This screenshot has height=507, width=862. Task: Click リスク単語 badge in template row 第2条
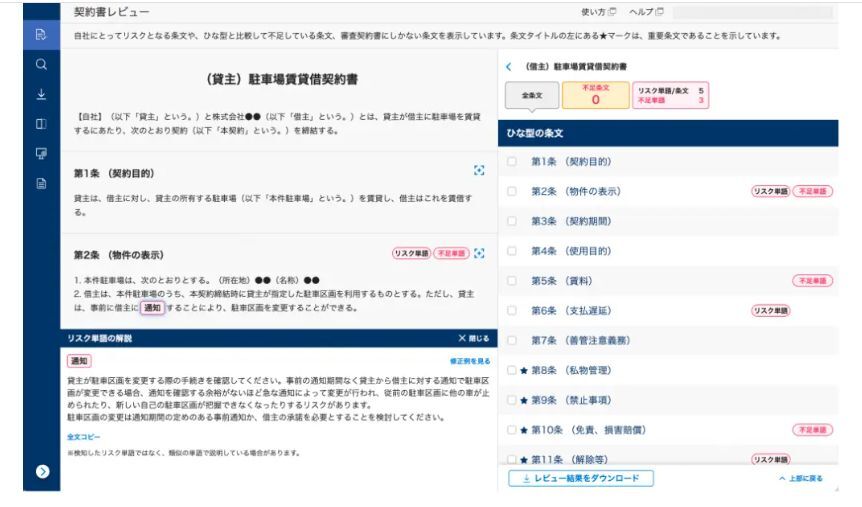(x=771, y=191)
